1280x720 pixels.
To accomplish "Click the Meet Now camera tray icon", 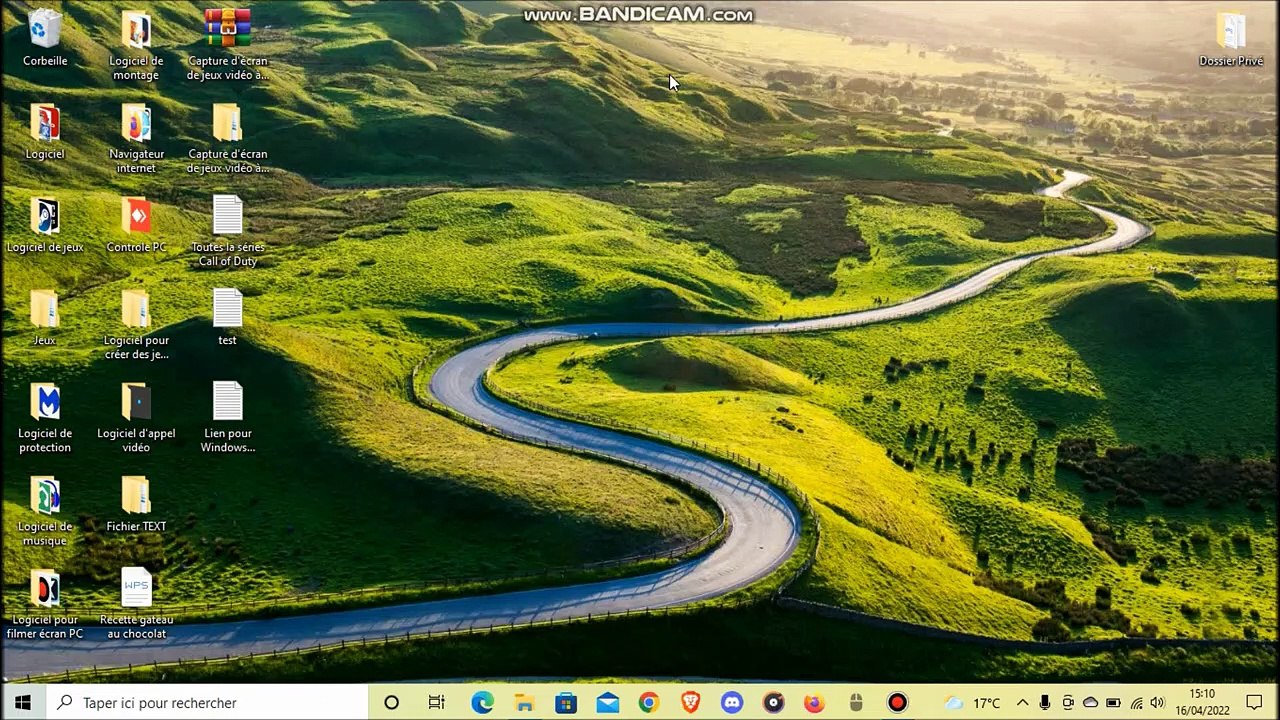I will pyautogui.click(x=1068, y=703).
